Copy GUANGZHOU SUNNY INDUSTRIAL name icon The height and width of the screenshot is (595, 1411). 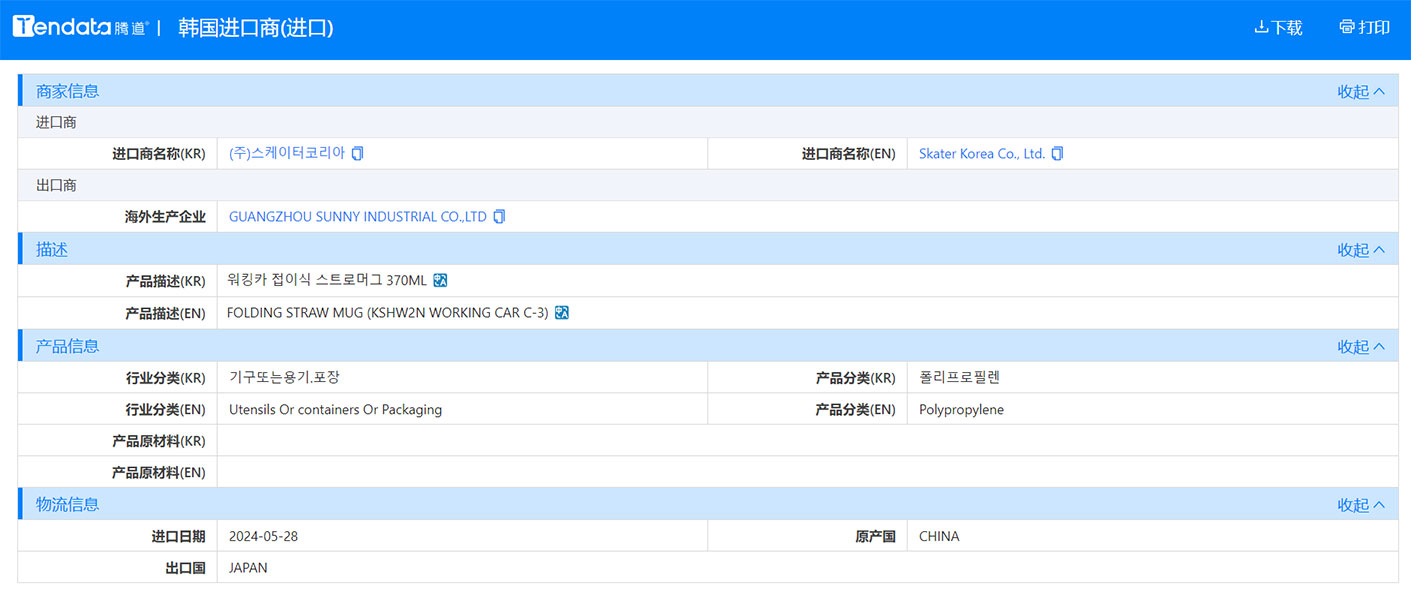[499, 217]
